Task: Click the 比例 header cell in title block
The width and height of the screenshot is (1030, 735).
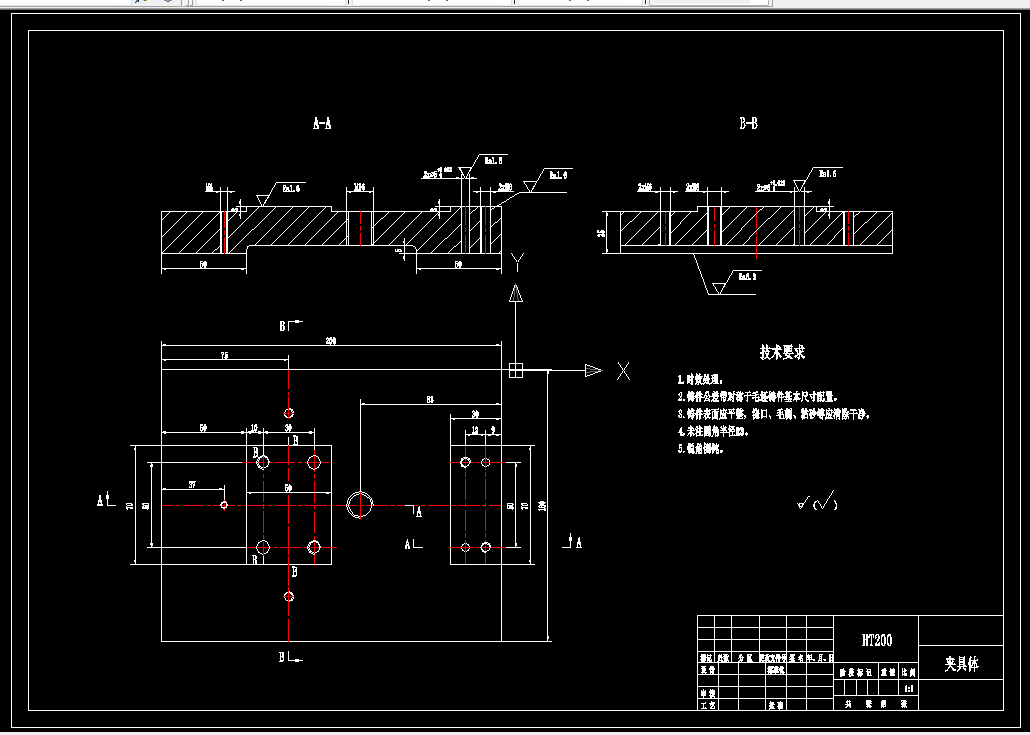Action: pyautogui.click(x=908, y=673)
